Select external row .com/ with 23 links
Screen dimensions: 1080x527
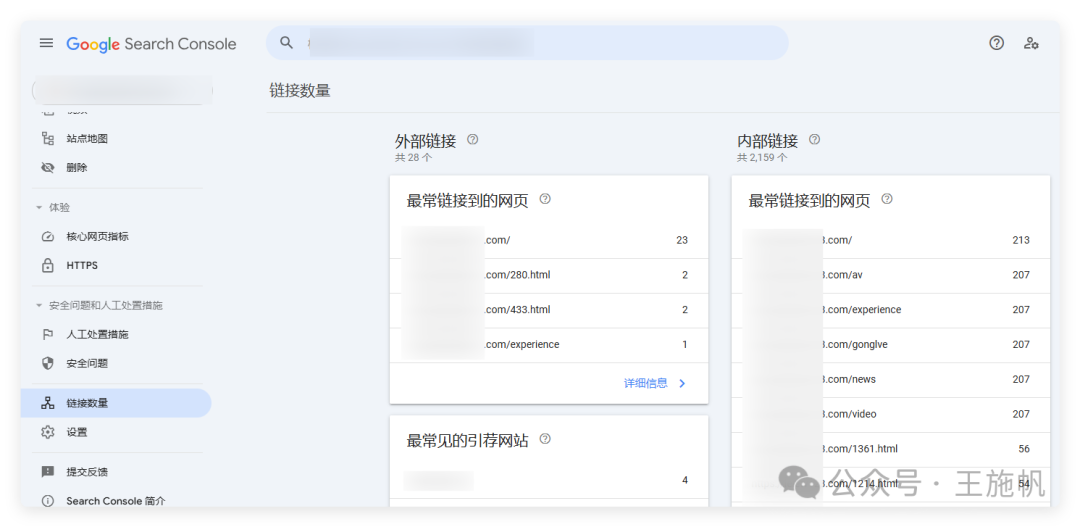549,240
